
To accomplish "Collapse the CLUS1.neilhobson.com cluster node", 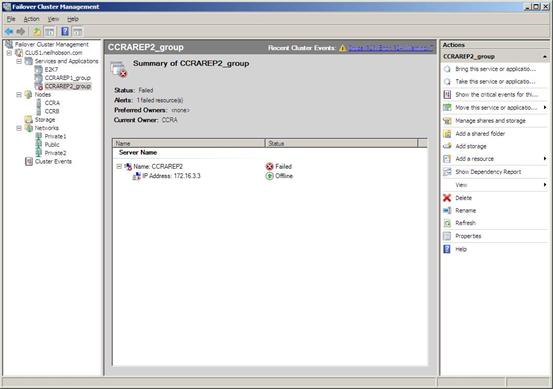I will click(x=9, y=53).
